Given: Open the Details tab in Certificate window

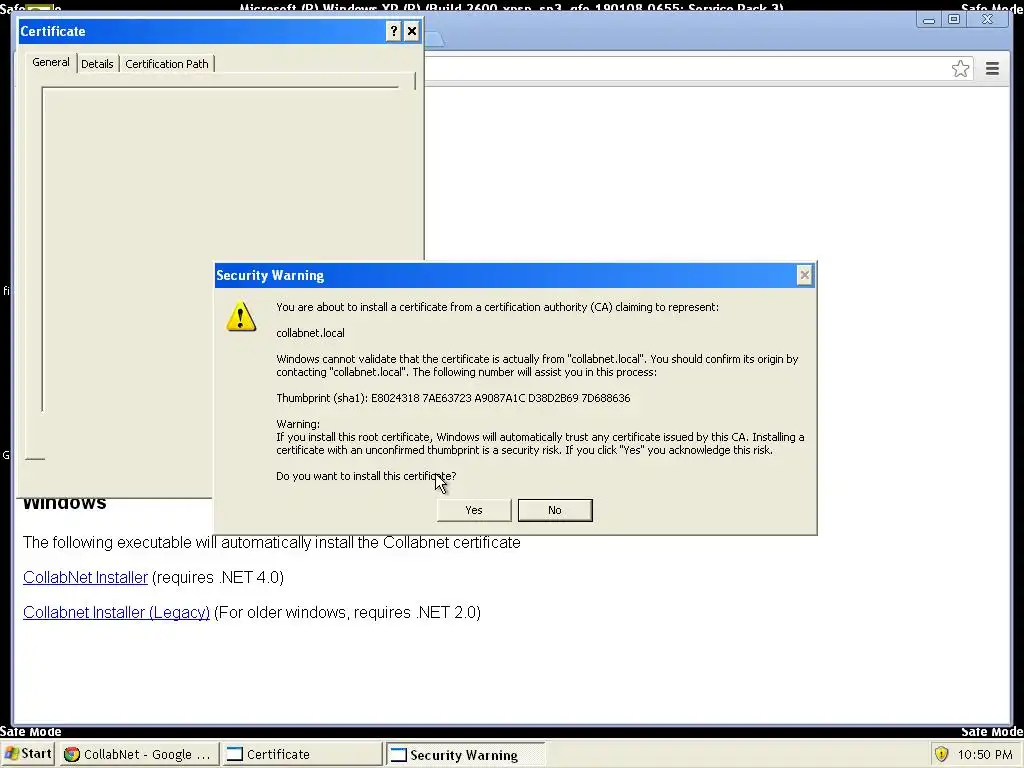Looking at the screenshot, I should click(x=97, y=64).
